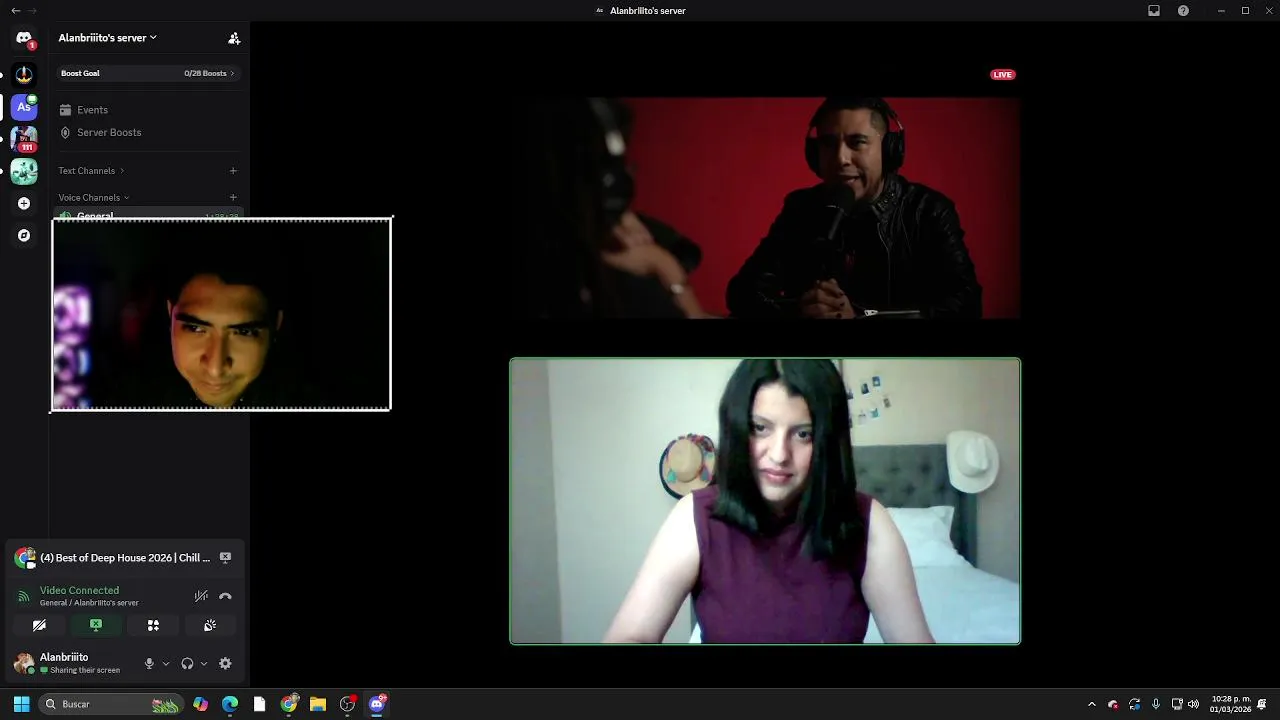Click '(4) Best of Deep House 2026' stream title
Screen dimensions: 1280x720
(125, 558)
